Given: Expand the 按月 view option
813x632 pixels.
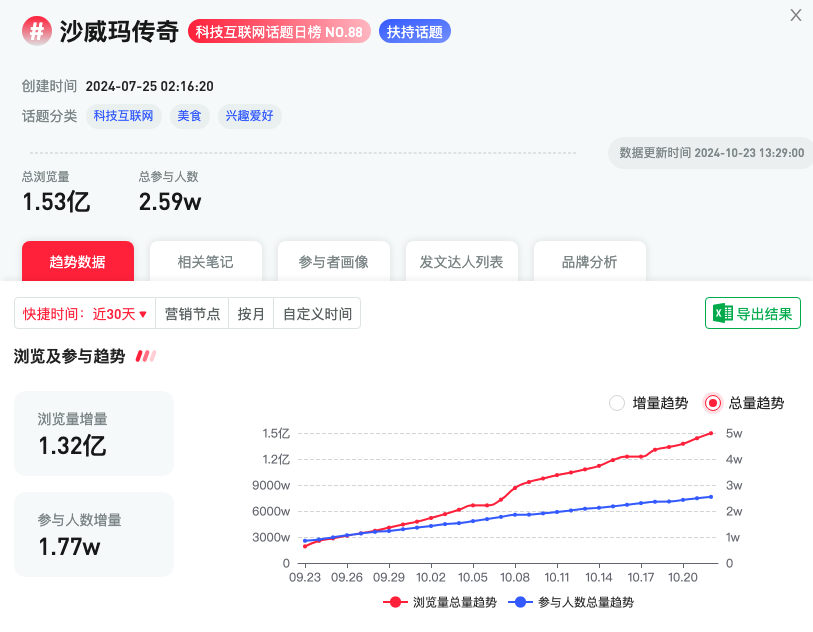Looking at the screenshot, I should pyautogui.click(x=251, y=312).
